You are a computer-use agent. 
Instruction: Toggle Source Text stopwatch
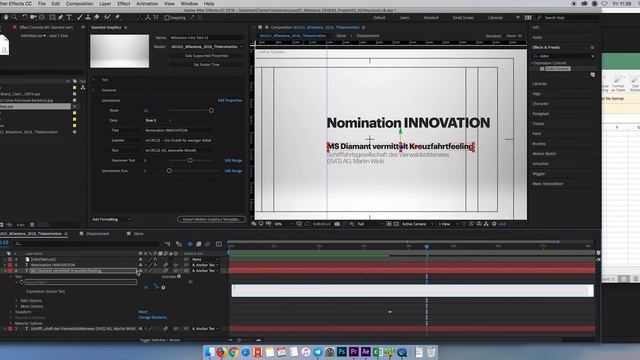pos(22,282)
